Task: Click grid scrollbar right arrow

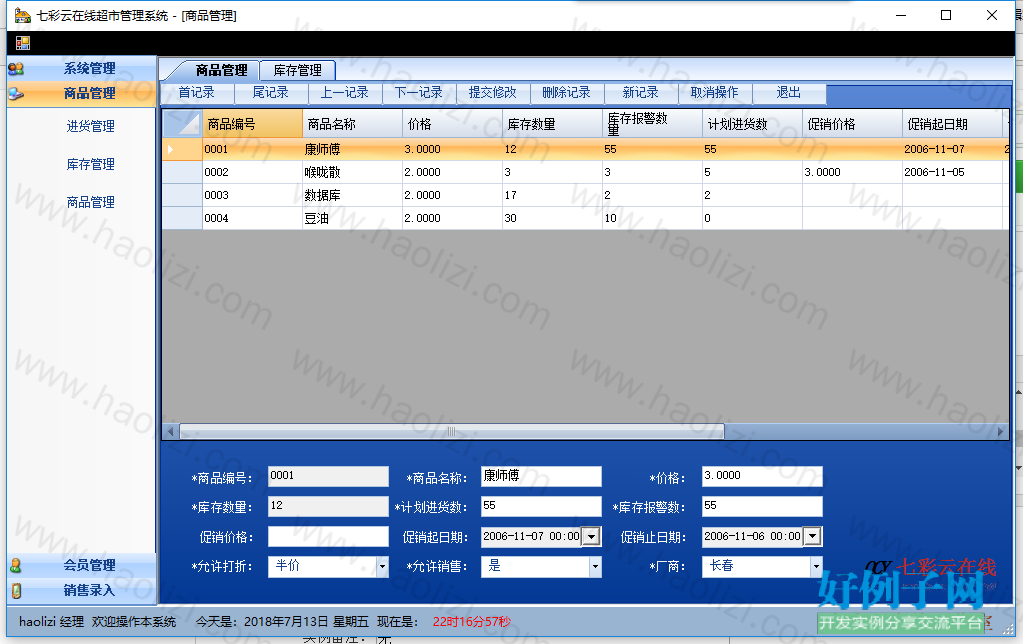Action: click(1000, 431)
